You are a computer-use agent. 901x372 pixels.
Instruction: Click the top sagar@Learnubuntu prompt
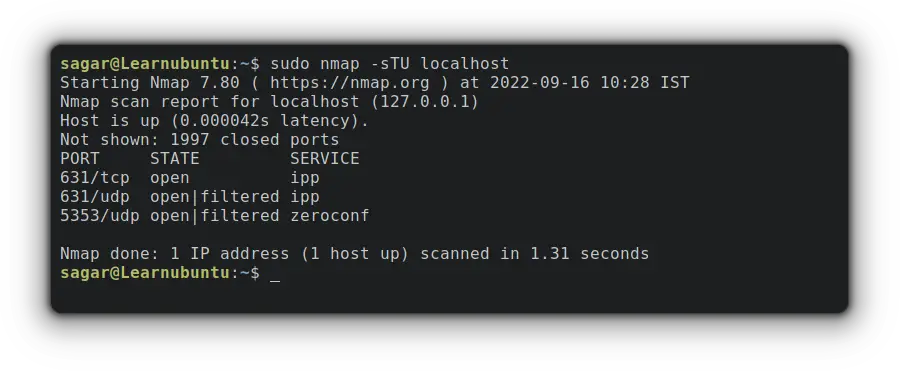tap(145, 64)
